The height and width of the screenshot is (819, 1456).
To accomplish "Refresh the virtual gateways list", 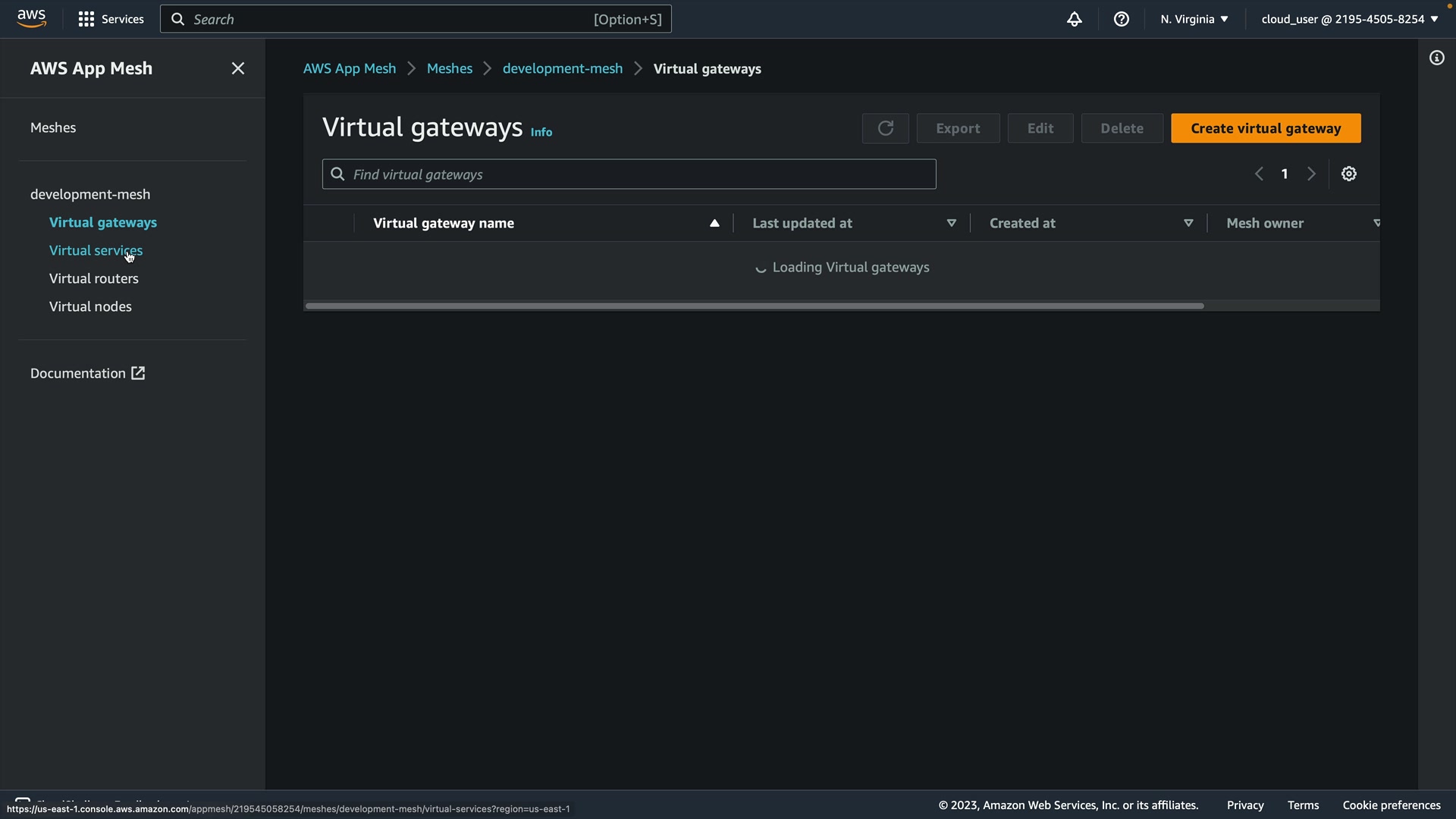I will (x=885, y=128).
